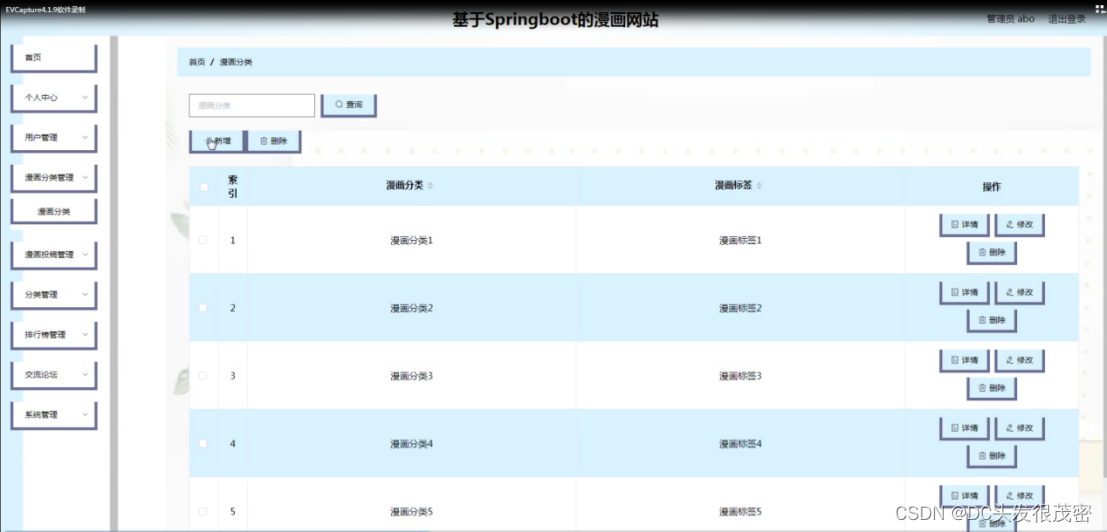Viewport: 1107px width, 532px height.
Task: Sort by the 漫画分类 column sort arrows
Action: 431,186
